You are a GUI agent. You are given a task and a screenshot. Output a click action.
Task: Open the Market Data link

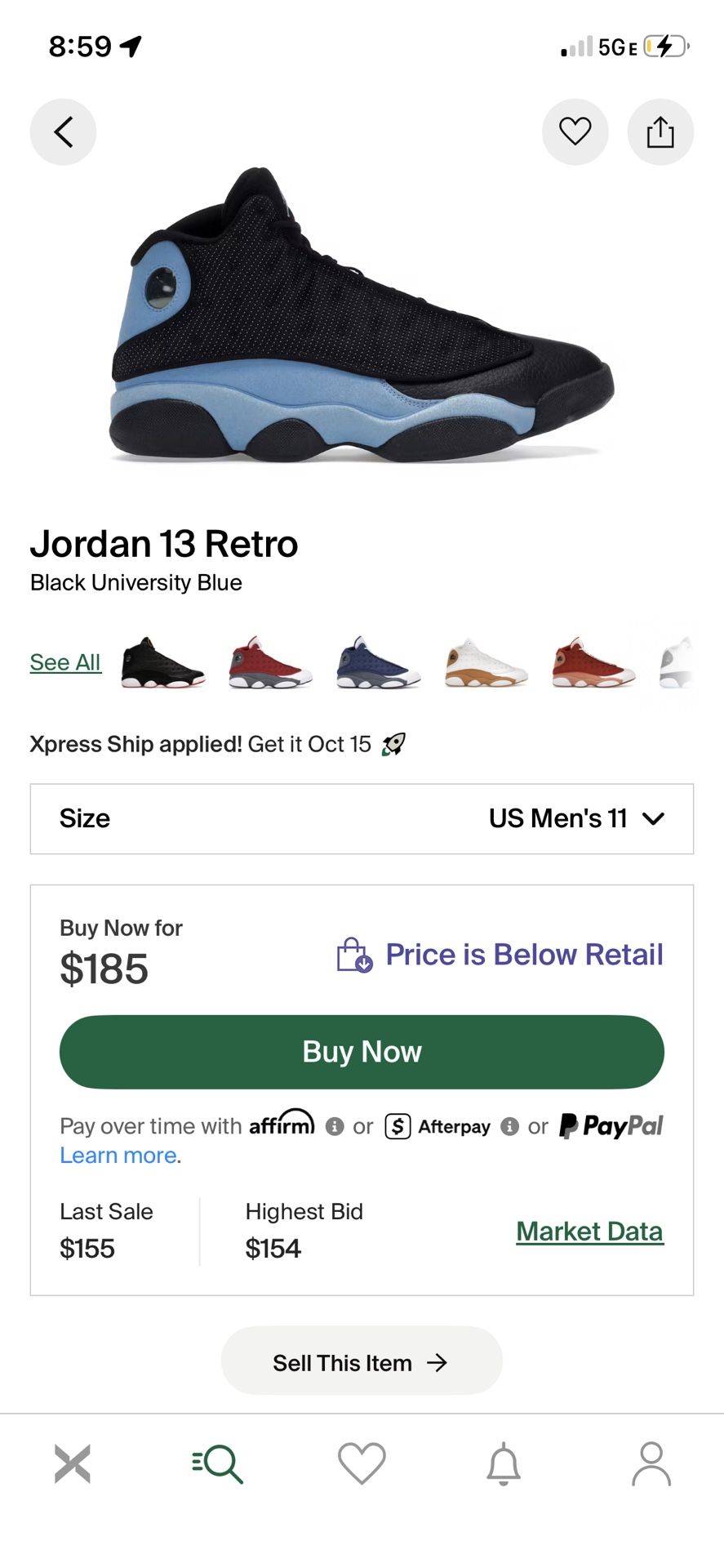click(589, 1231)
